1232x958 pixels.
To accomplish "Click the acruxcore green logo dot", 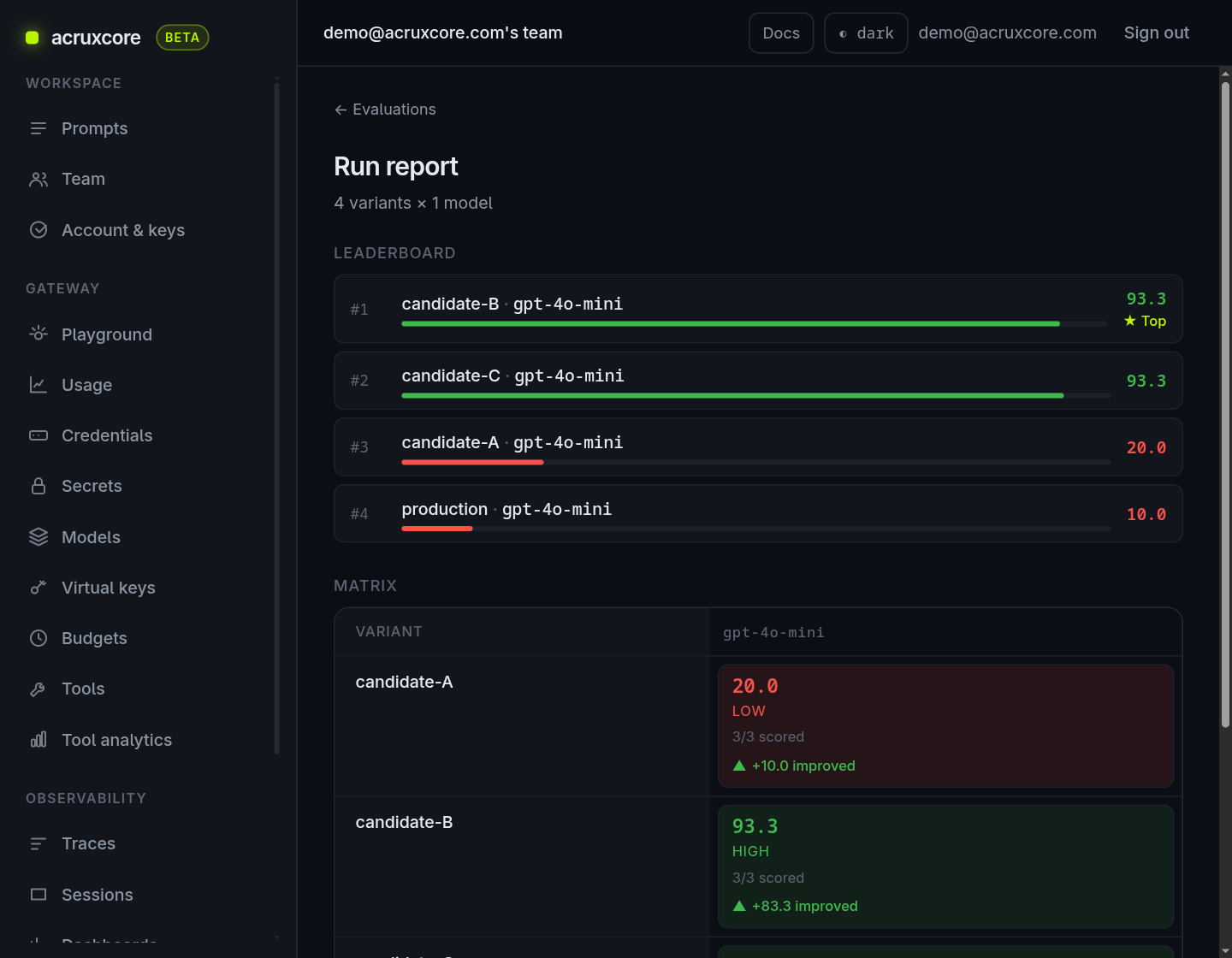I will pos(33,38).
